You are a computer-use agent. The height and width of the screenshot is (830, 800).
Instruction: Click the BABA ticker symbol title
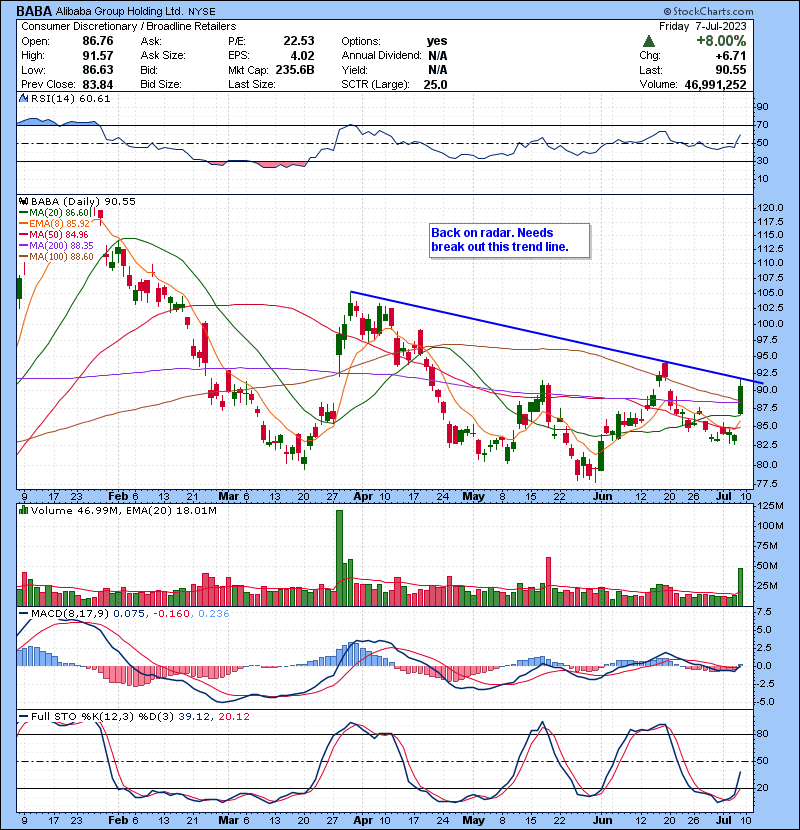tap(34, 11)
